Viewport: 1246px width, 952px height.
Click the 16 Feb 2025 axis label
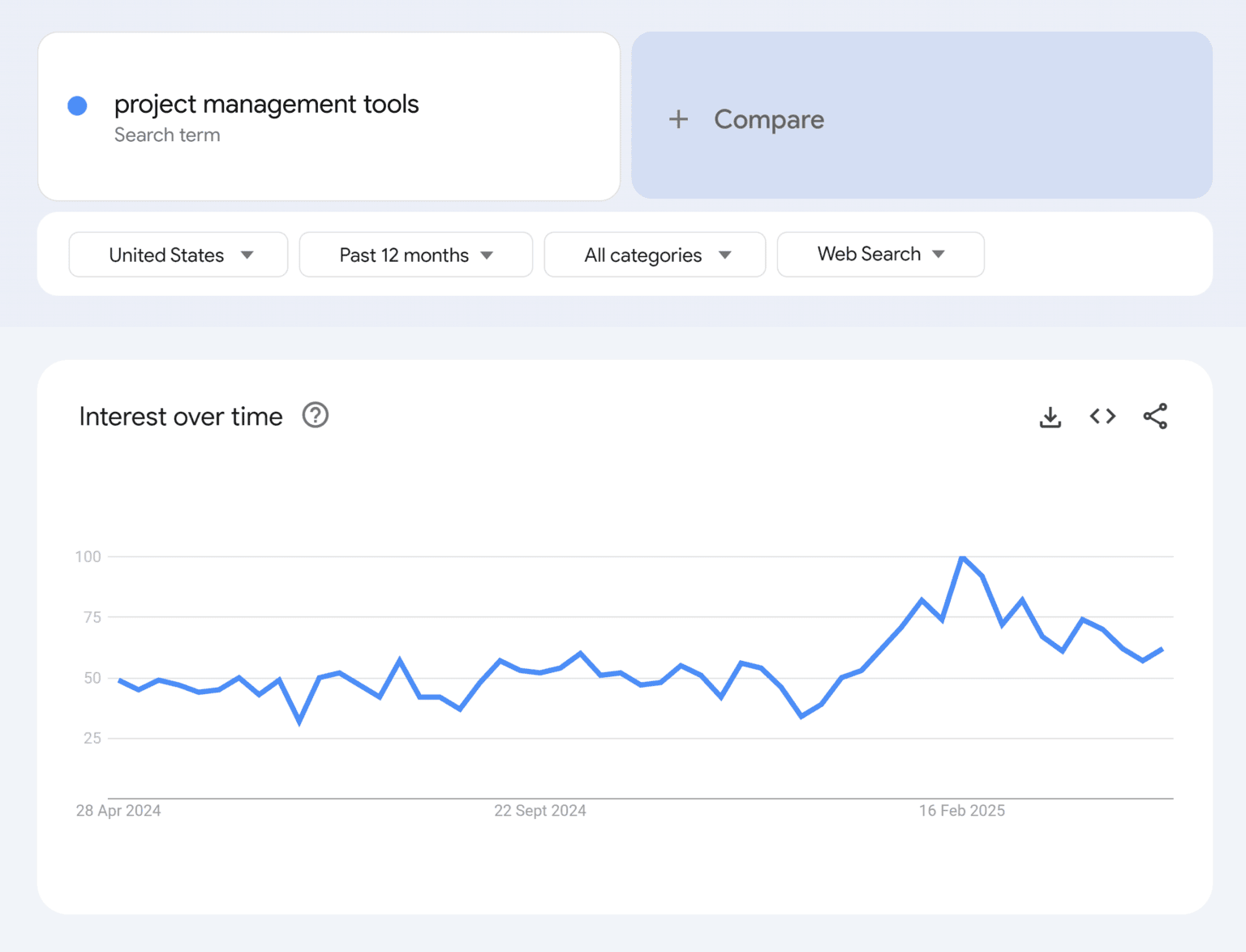tap(961, 810)
